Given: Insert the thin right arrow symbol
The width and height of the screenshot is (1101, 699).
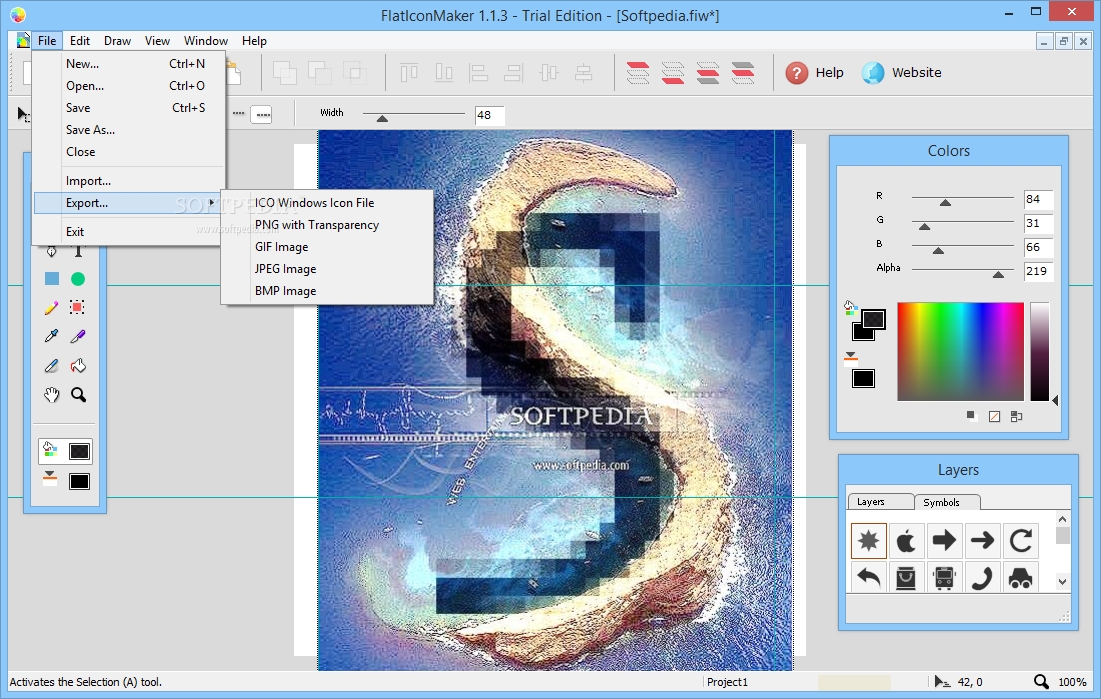Looking at the screenshot, I should click(x=982, y=540).
